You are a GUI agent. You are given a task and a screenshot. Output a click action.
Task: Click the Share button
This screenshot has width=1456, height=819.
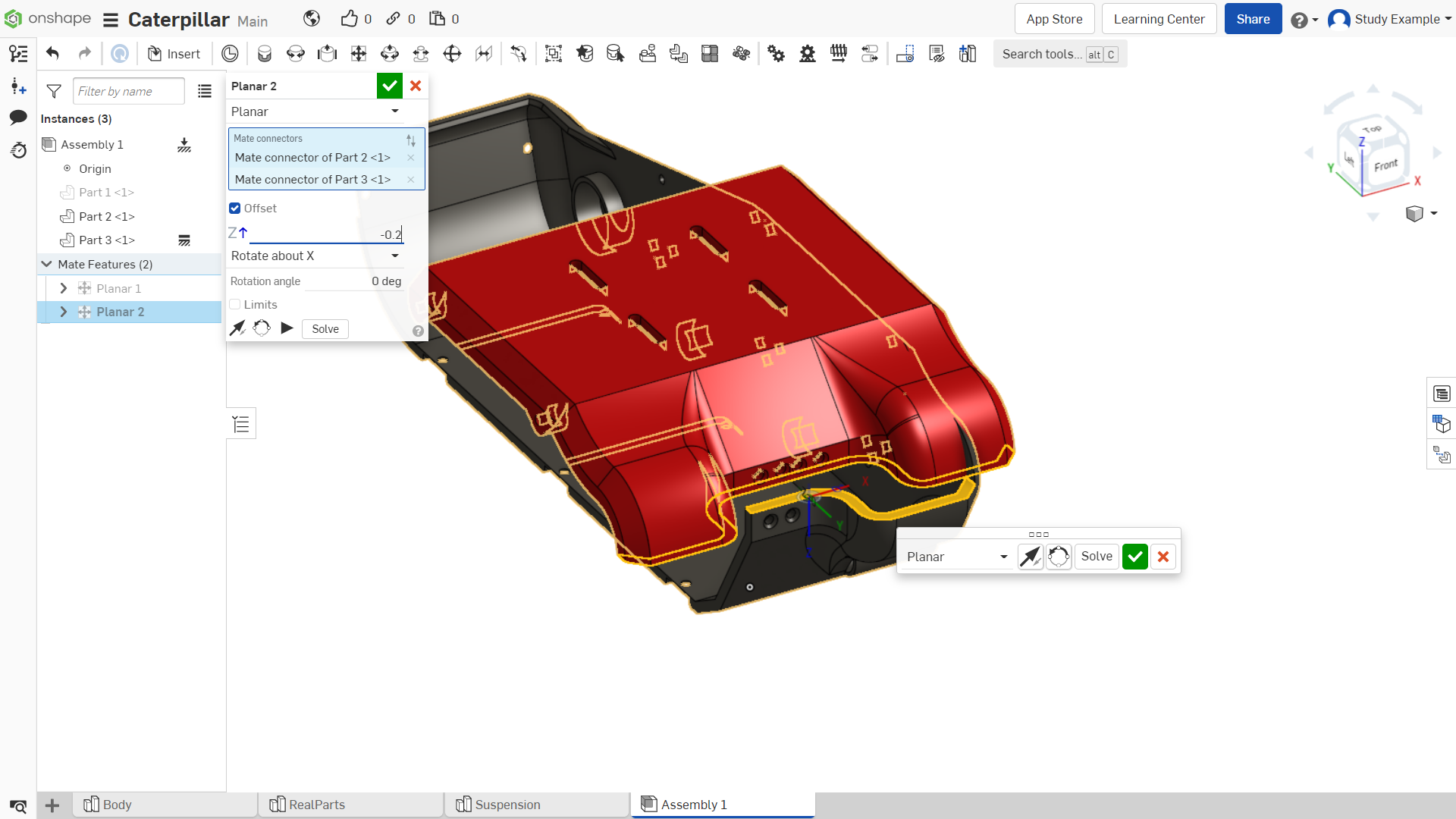click(x=1253, y=19)
